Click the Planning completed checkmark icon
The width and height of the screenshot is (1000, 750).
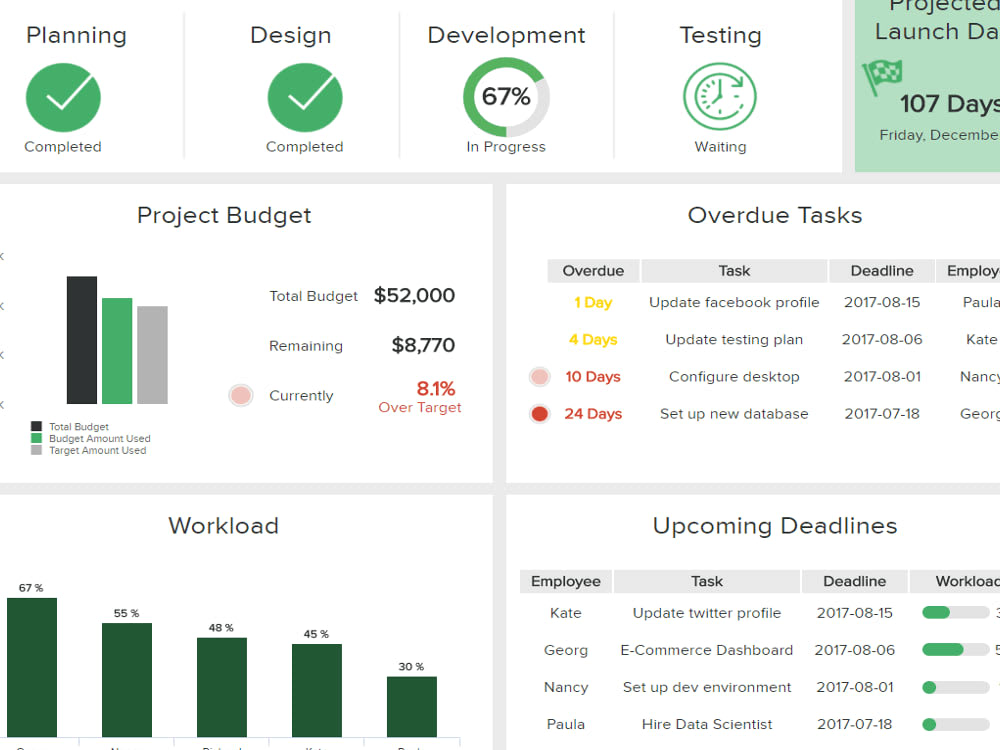(x=63, y=96)
